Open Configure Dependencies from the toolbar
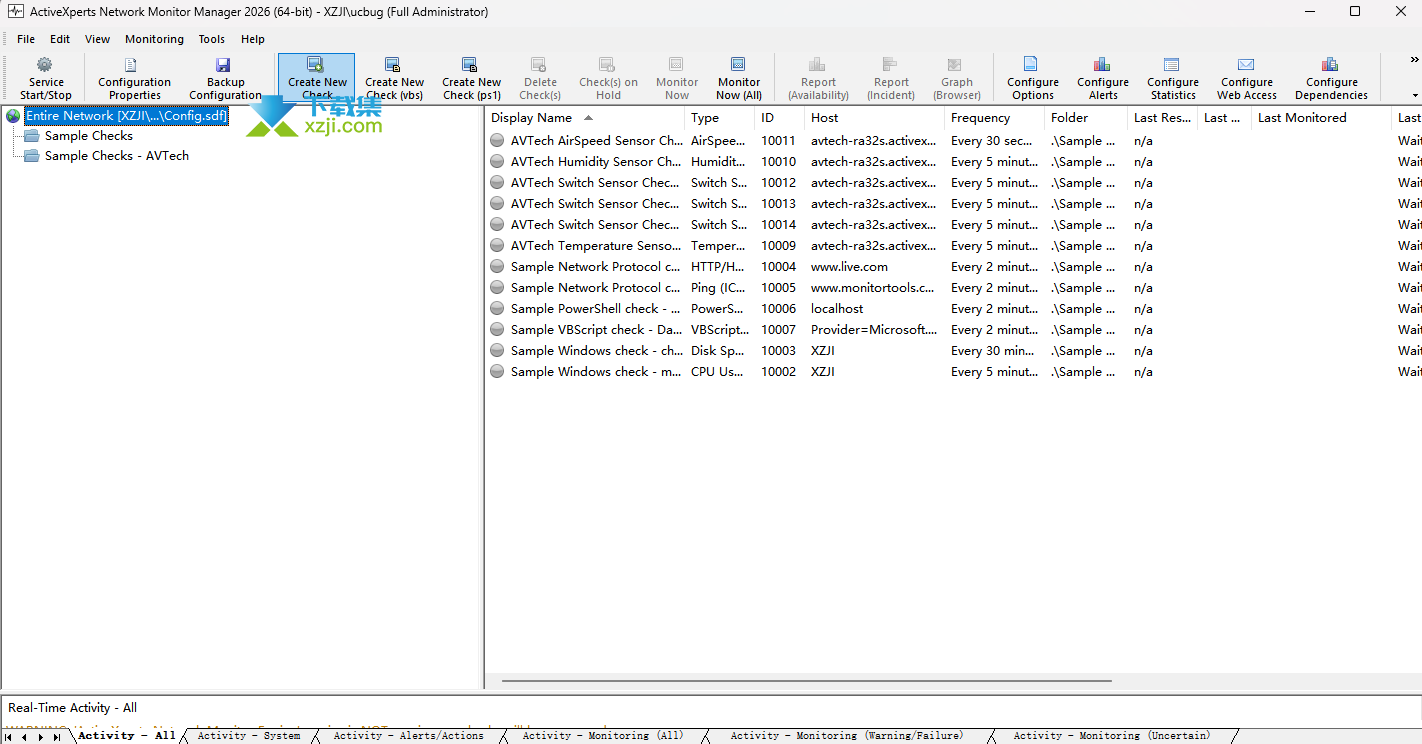 [1331, 78]
